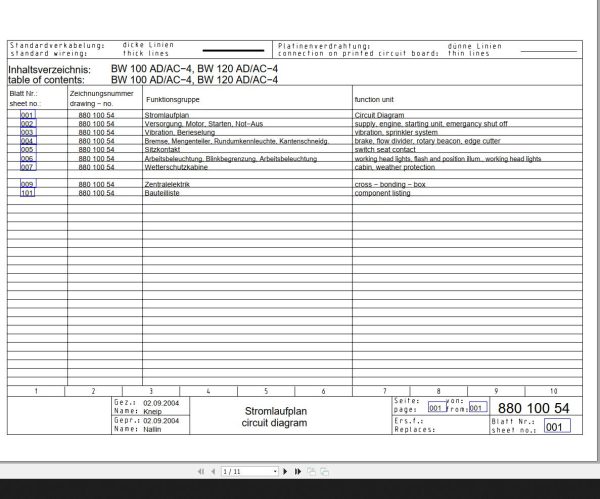This screenshot has width=600, height=499.
Task: Go to the next page
Action: click(x=285, y=471)
